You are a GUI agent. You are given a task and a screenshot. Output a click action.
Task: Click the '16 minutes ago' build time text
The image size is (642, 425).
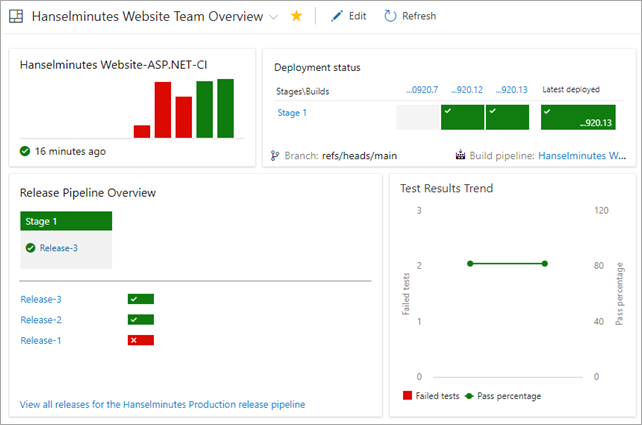pyautogui.click(x=70, y=151)
